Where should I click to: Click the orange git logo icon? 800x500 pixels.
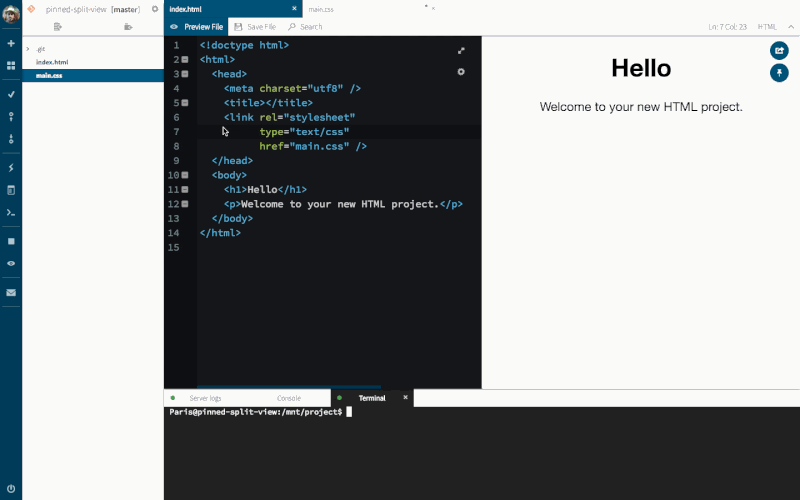[x=32, y=9]
